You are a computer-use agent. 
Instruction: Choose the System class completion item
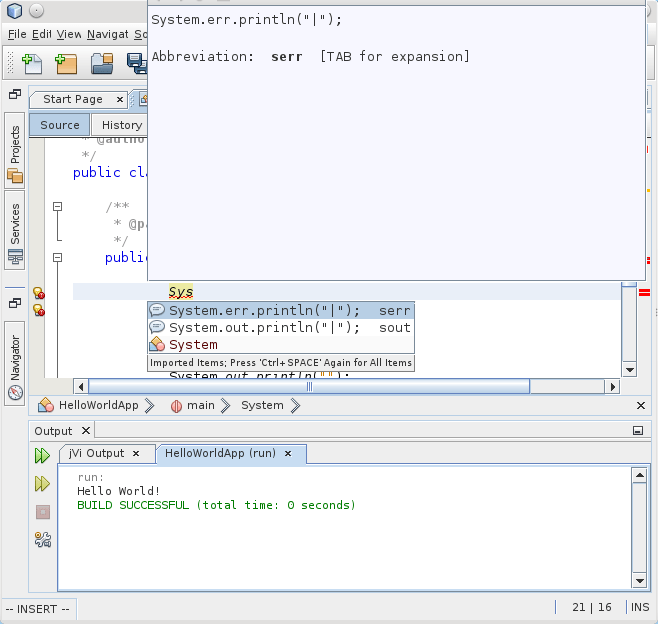tap(281, 345)
